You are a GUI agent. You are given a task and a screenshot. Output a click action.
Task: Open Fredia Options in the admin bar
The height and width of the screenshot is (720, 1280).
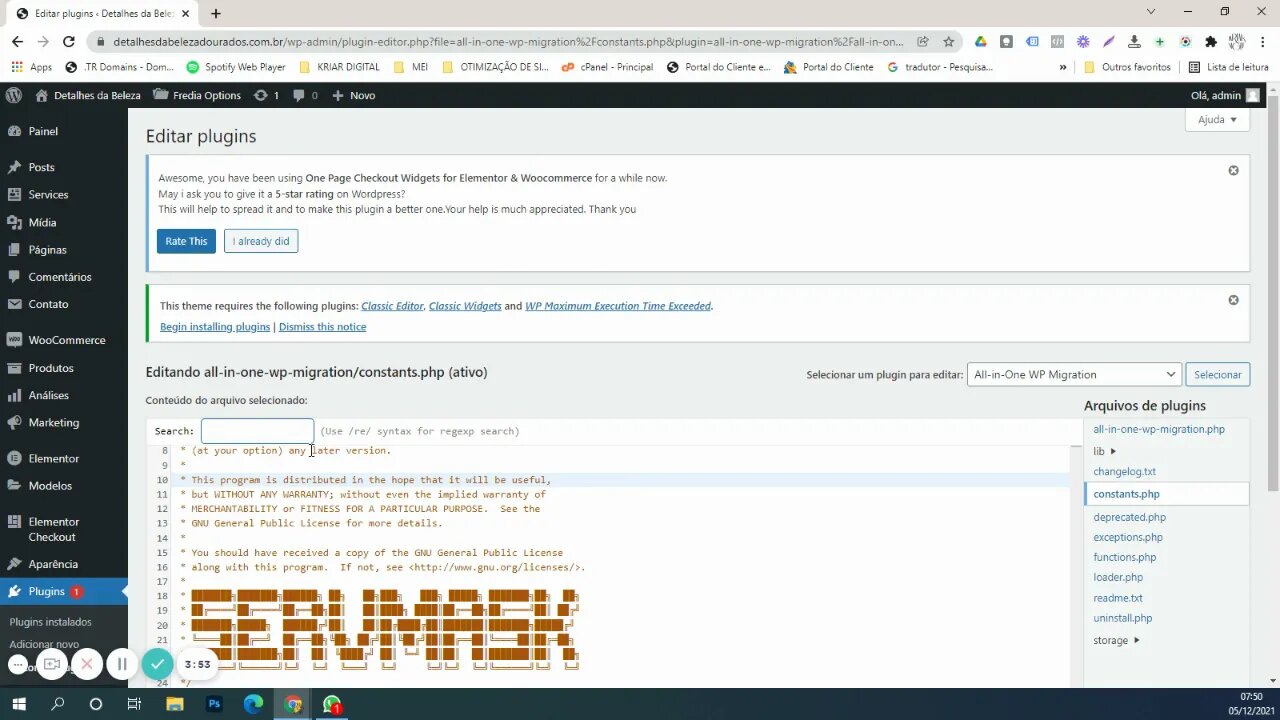click(197, 95)
